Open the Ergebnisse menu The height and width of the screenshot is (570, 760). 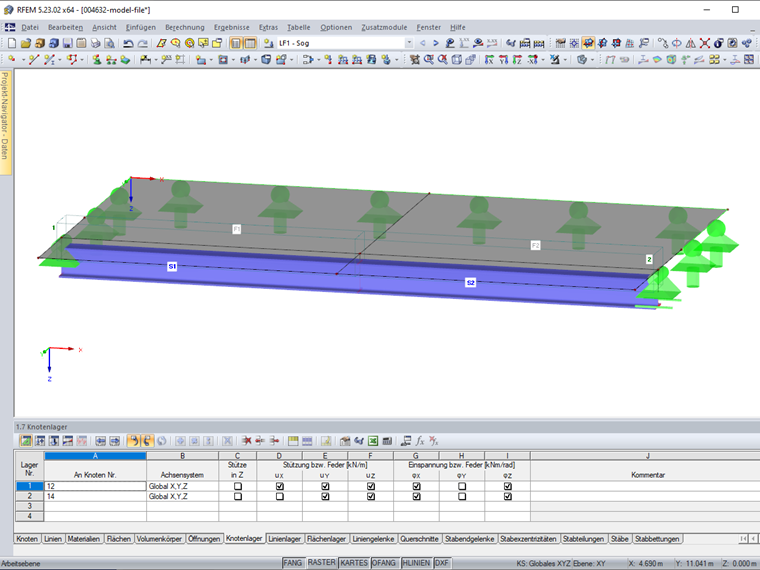232,27
